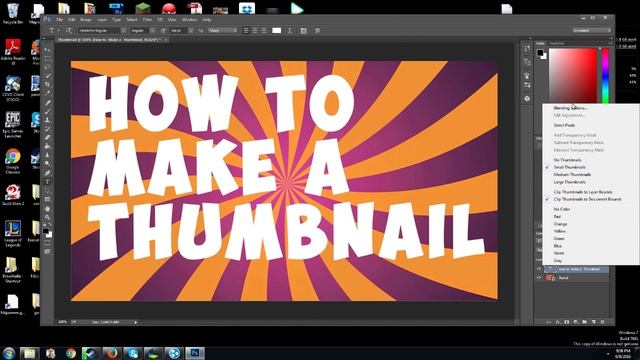Open the Windows Start menu
Viewport: 640px width, 360px height.
[9, 353]
